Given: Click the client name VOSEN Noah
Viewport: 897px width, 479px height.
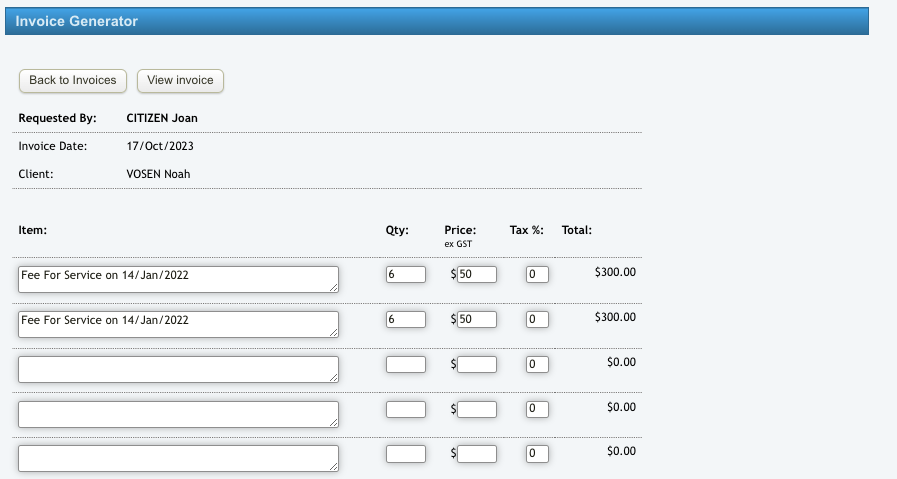Looking at the screenshot, I should (158, 174).
